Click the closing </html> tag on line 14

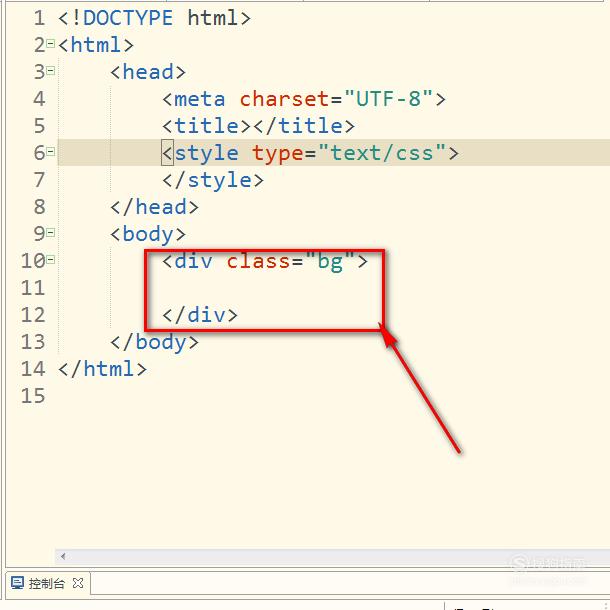pyautogui.click(x=102, y=369)
